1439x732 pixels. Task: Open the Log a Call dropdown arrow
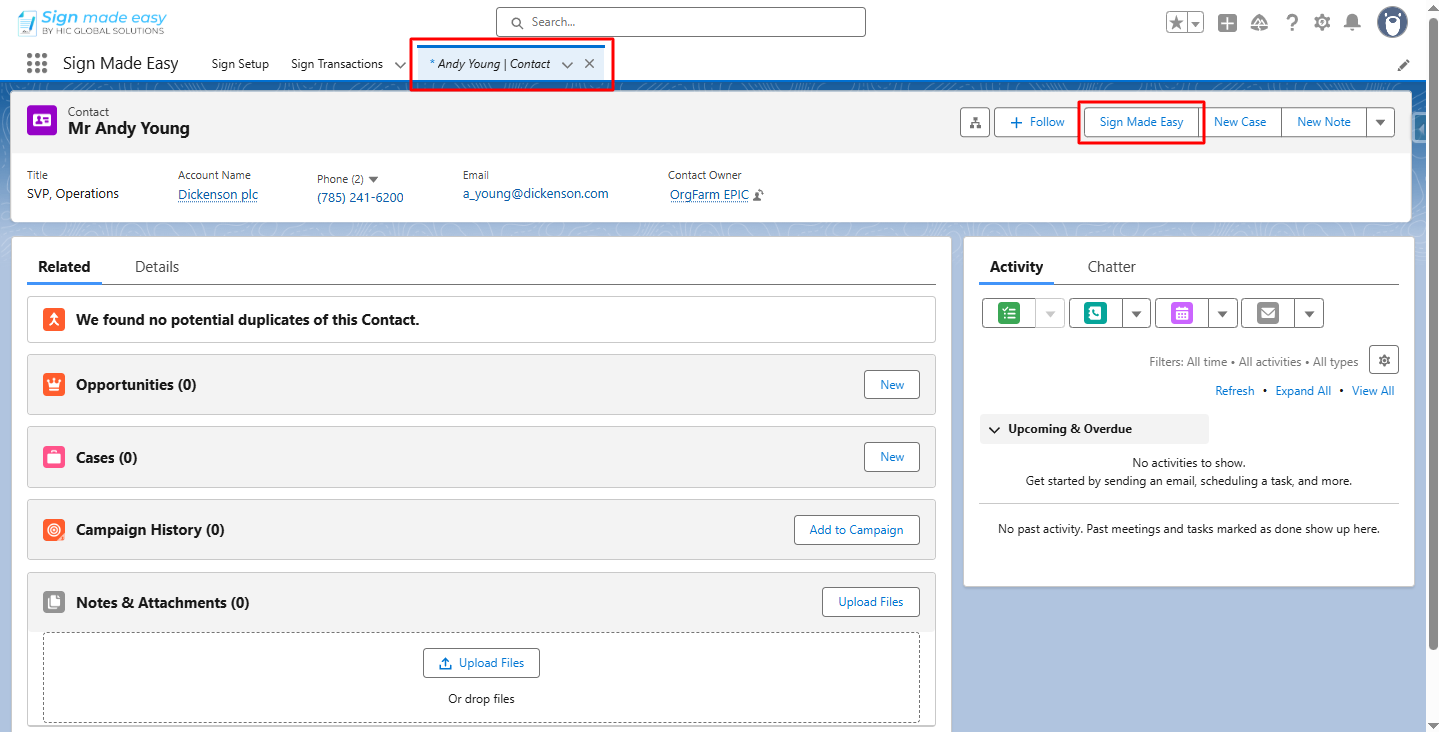(x=1136, y=313)
